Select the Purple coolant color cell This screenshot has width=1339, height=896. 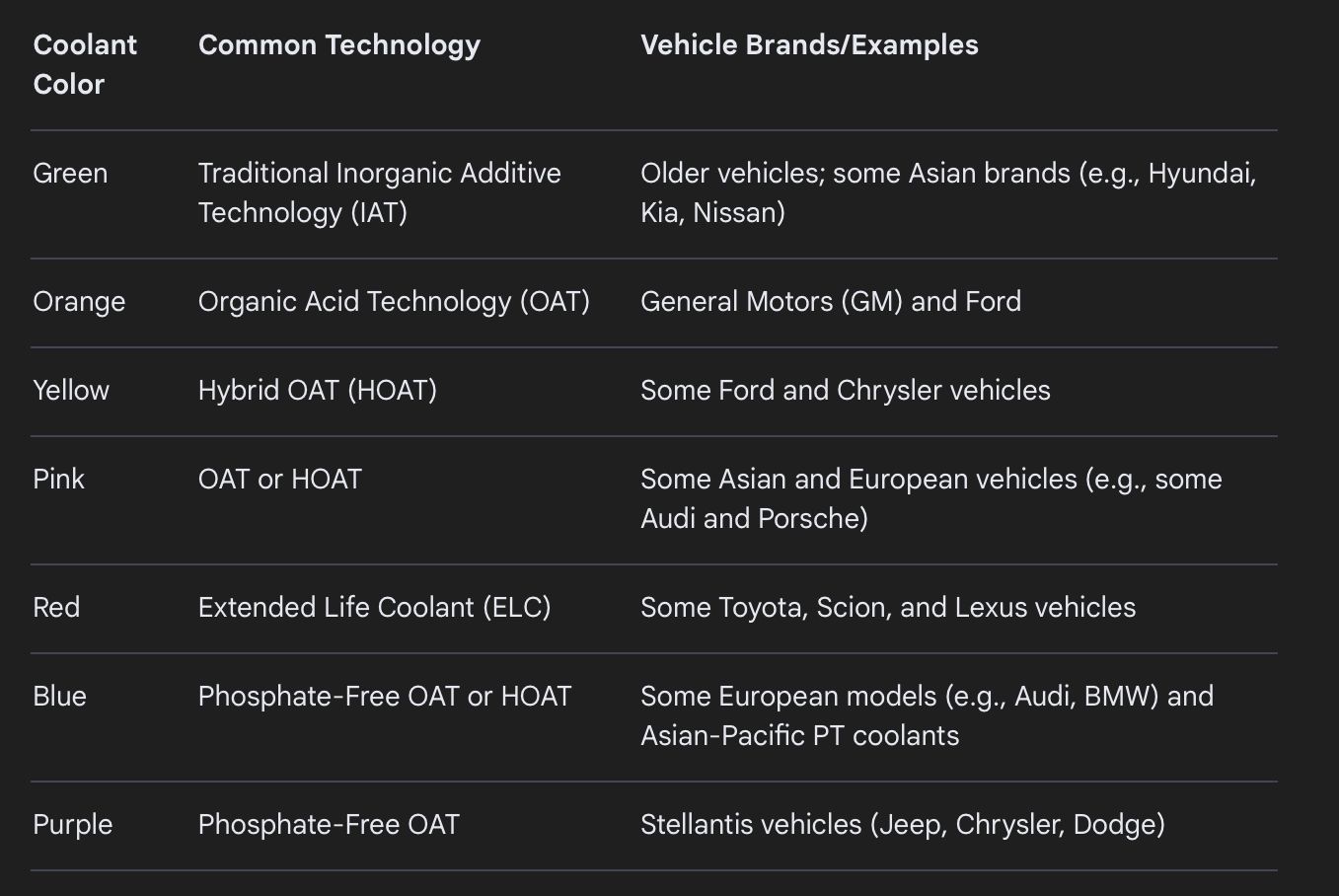pos(72,825)
